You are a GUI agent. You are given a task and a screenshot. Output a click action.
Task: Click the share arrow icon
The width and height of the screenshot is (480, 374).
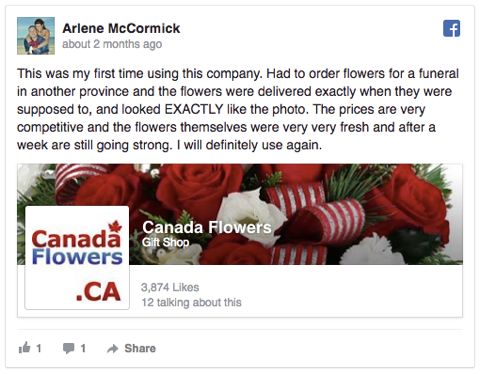point(113,349)
